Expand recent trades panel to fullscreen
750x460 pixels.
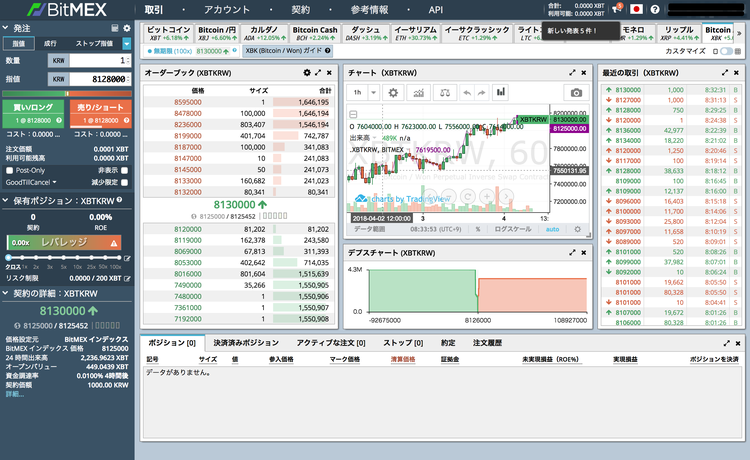[725, 73]
